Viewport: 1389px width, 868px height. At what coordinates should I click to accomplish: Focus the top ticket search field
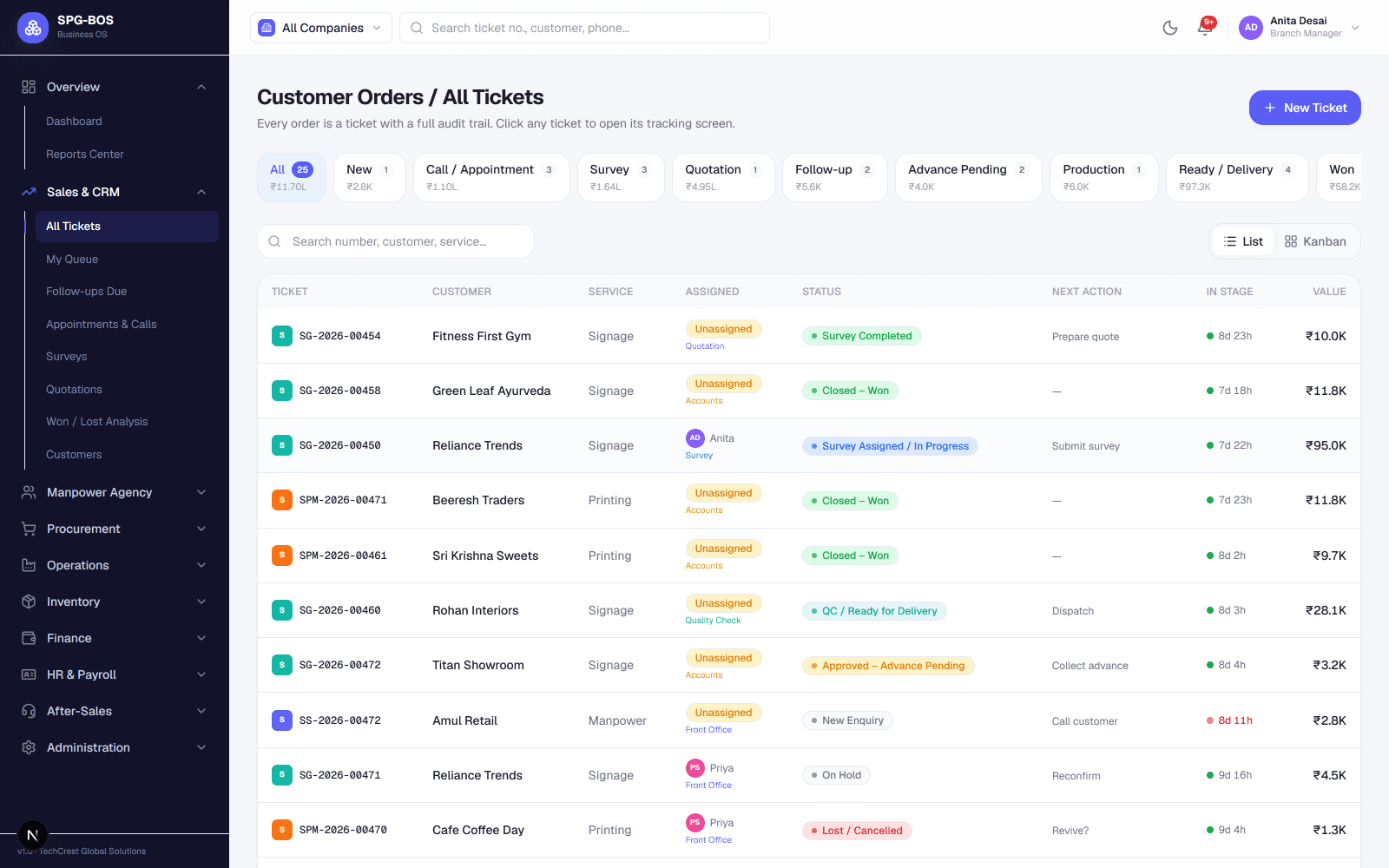click(584, 28)
